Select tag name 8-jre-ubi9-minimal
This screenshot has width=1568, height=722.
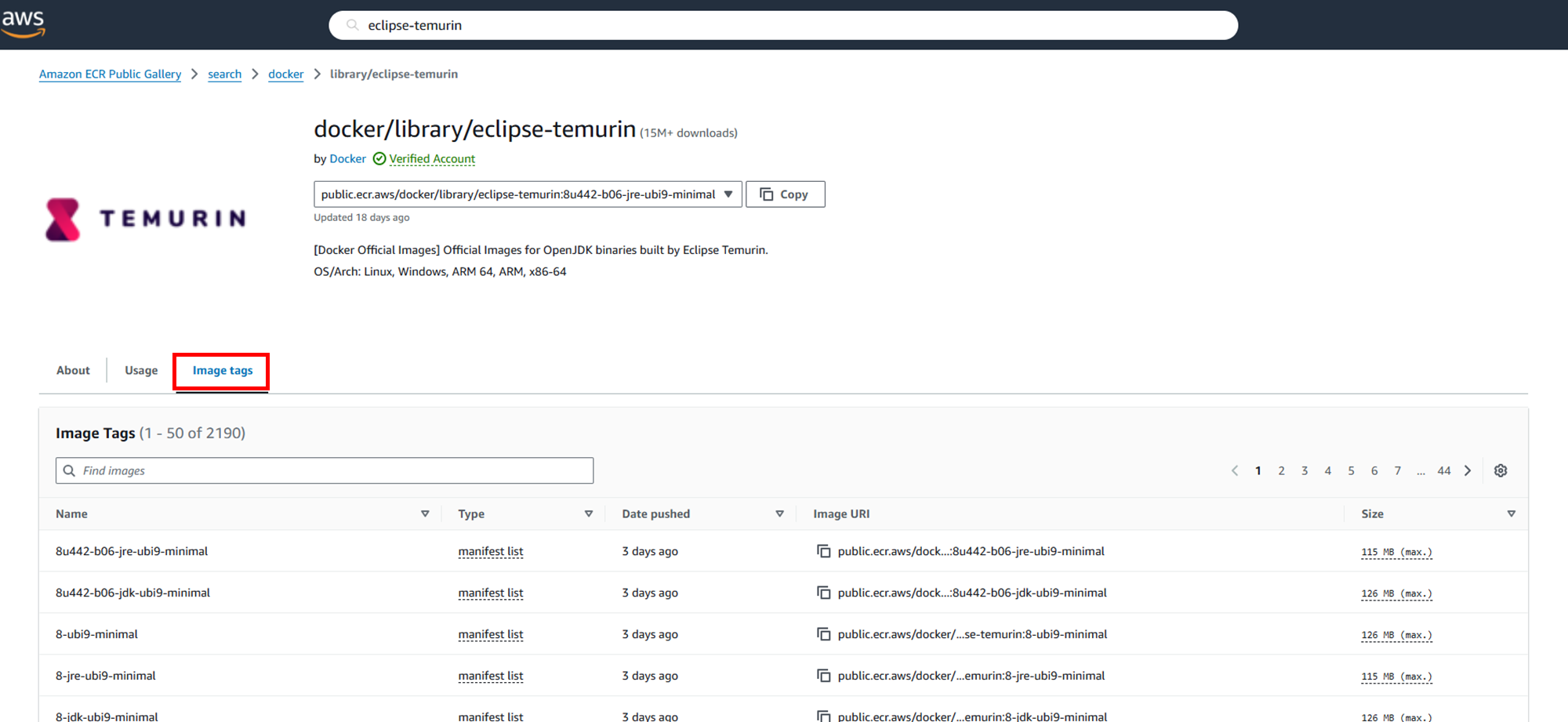106,676
